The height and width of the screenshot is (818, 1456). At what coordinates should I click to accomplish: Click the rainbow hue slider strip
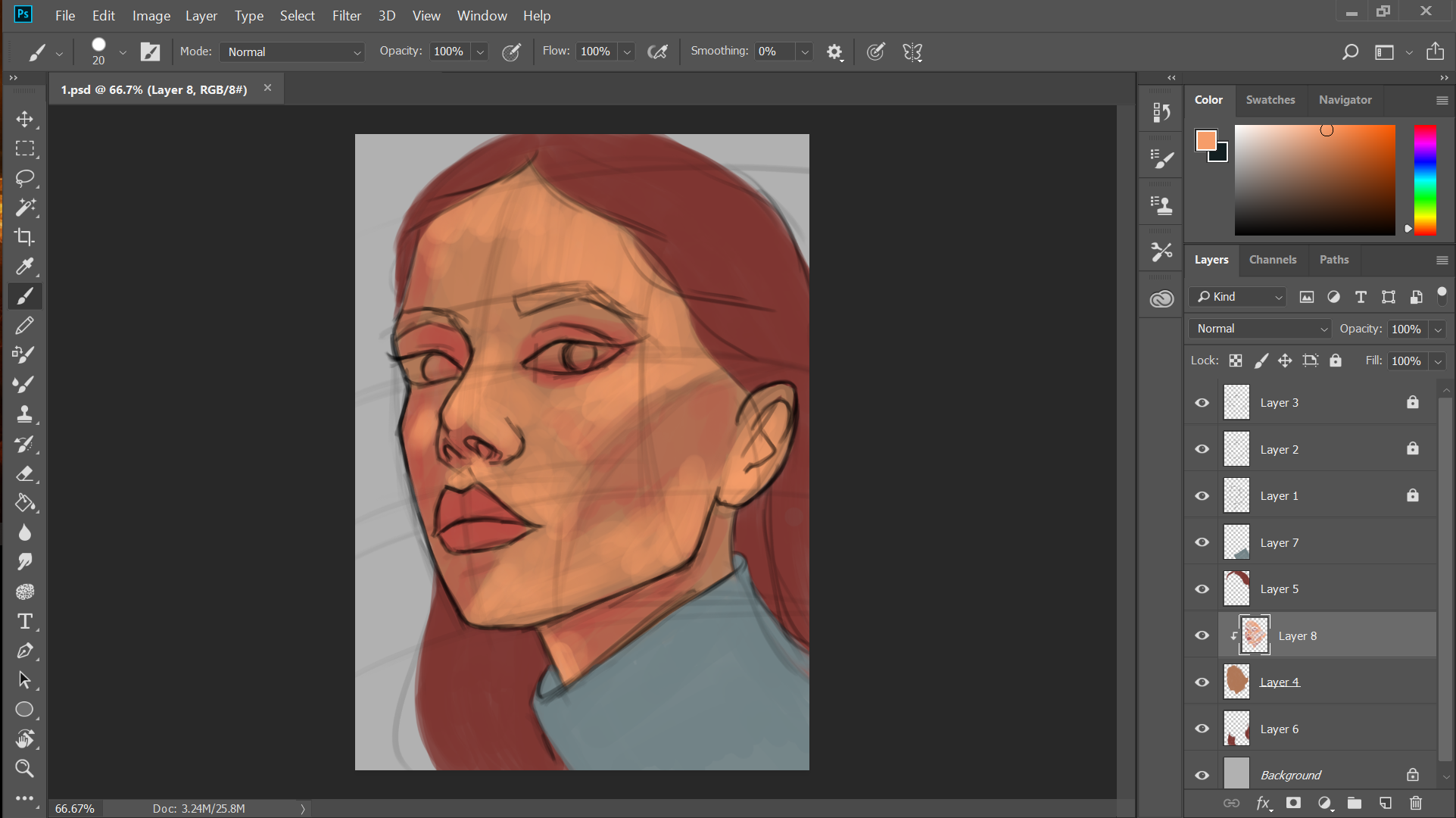[x=1425, y=180]
